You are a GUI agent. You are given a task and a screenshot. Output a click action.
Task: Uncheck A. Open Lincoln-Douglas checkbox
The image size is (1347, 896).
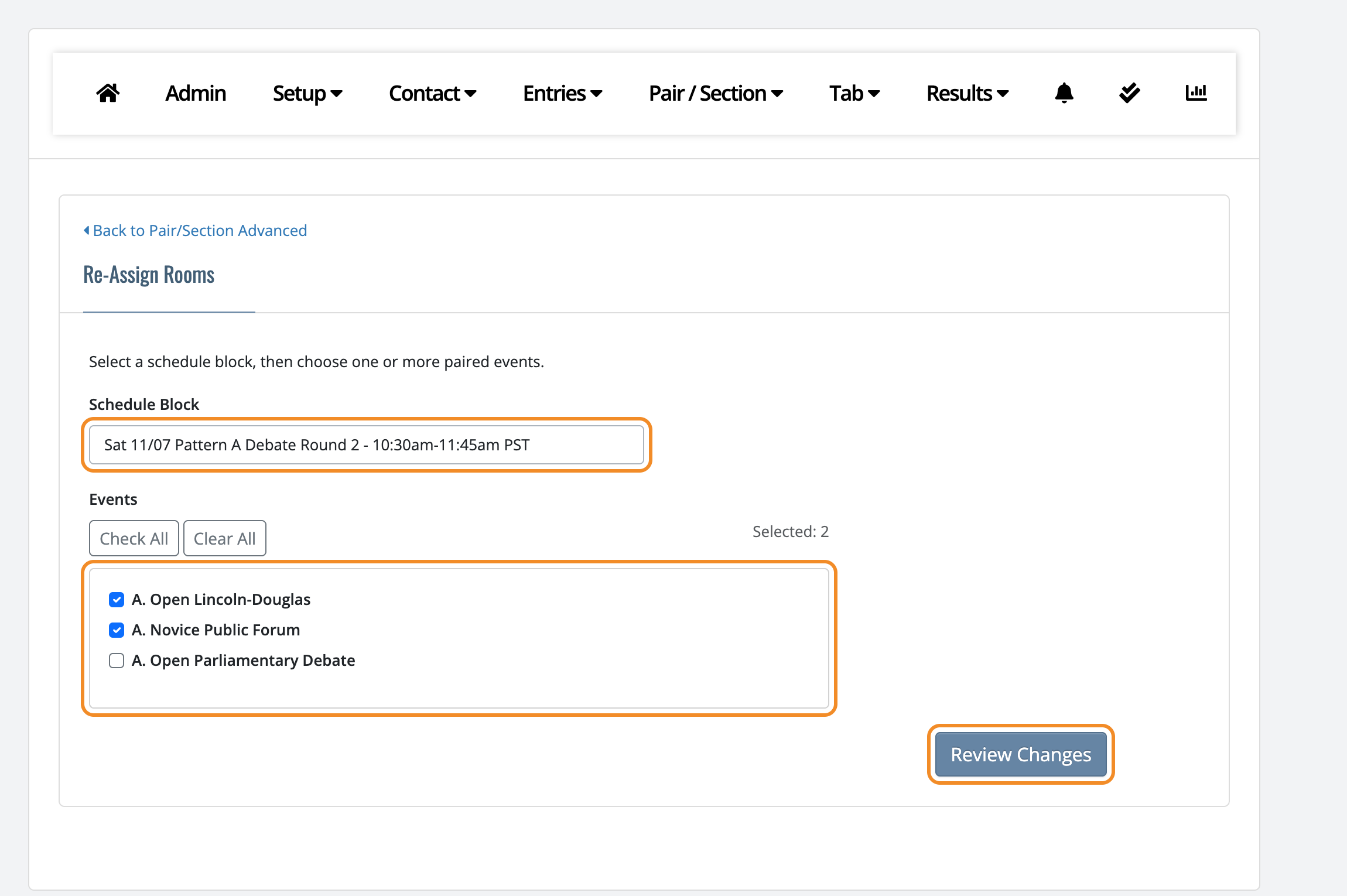[117, 600]
